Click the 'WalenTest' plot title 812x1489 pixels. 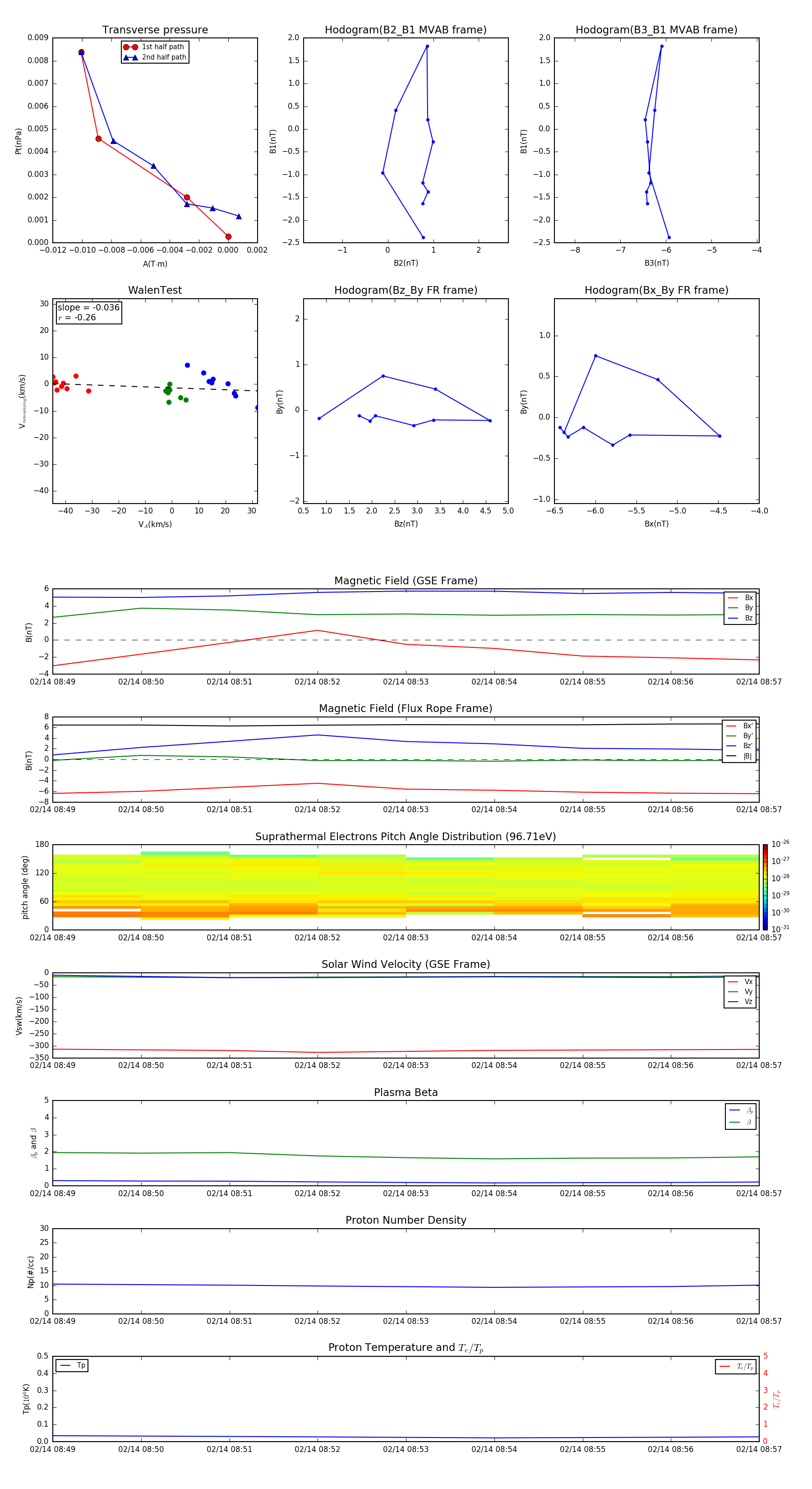point(155,290)
